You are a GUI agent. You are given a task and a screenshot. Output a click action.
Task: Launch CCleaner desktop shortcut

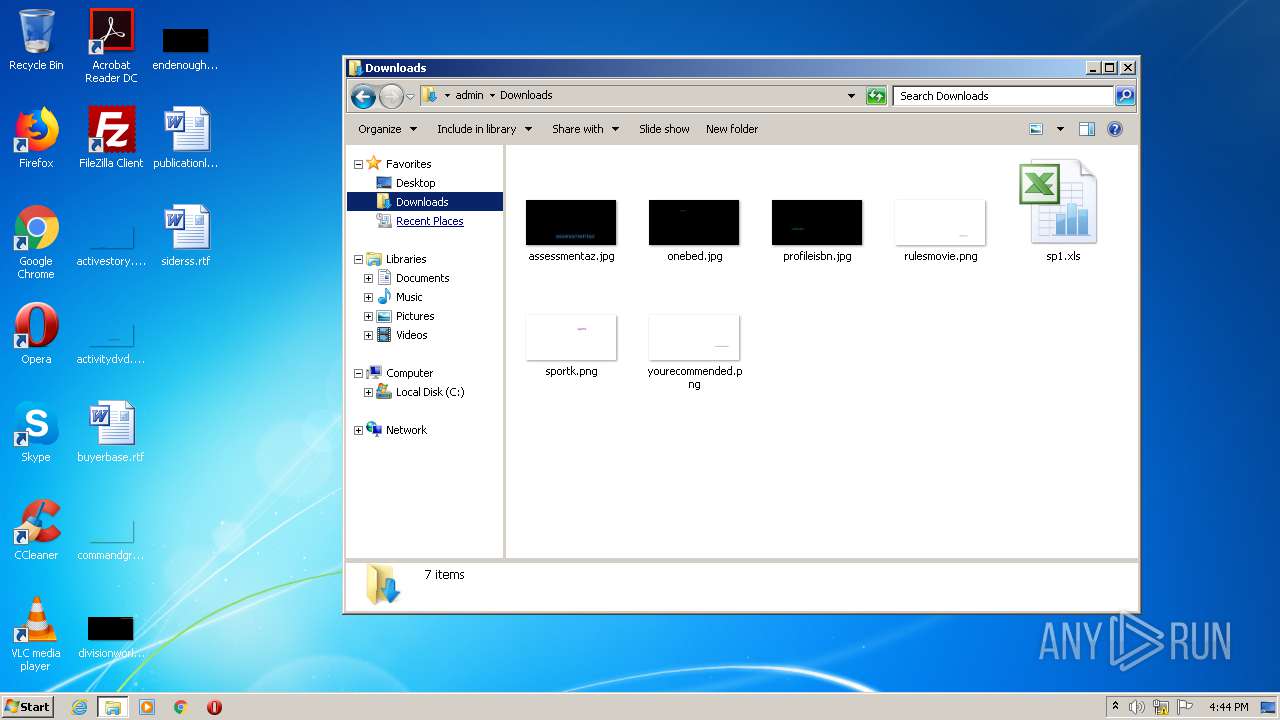(36, 530)
